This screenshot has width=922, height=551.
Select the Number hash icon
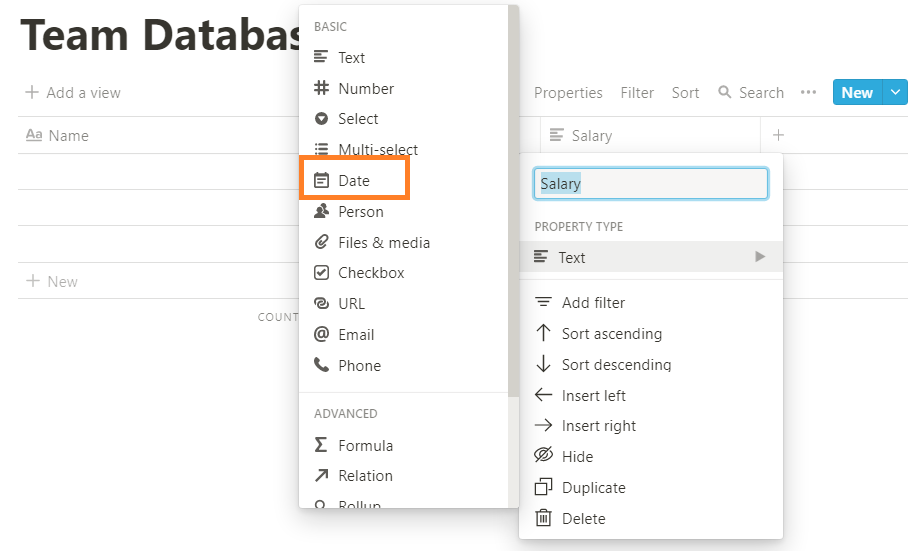(x=321, y=88)
